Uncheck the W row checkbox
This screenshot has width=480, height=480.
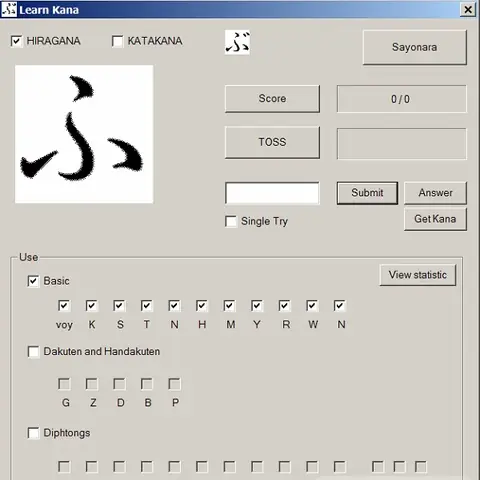click(312, 306)
